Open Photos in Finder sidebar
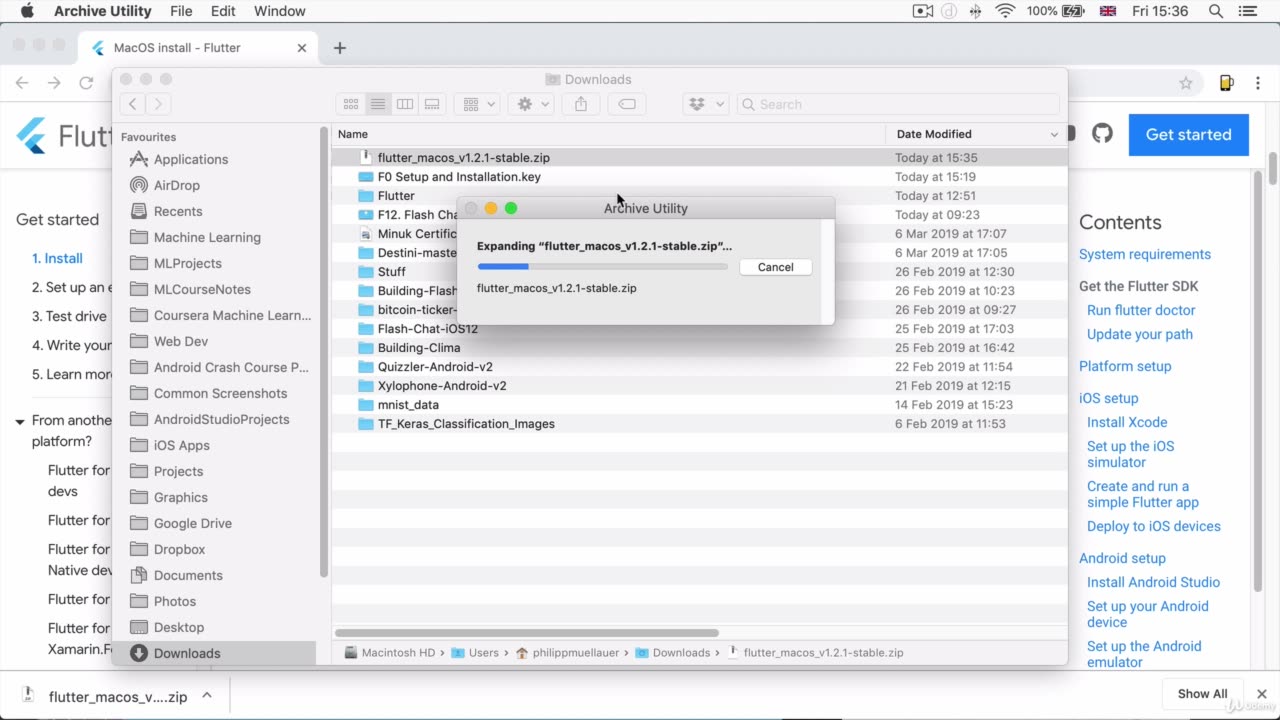1280x720 pixels. point(174,601)
